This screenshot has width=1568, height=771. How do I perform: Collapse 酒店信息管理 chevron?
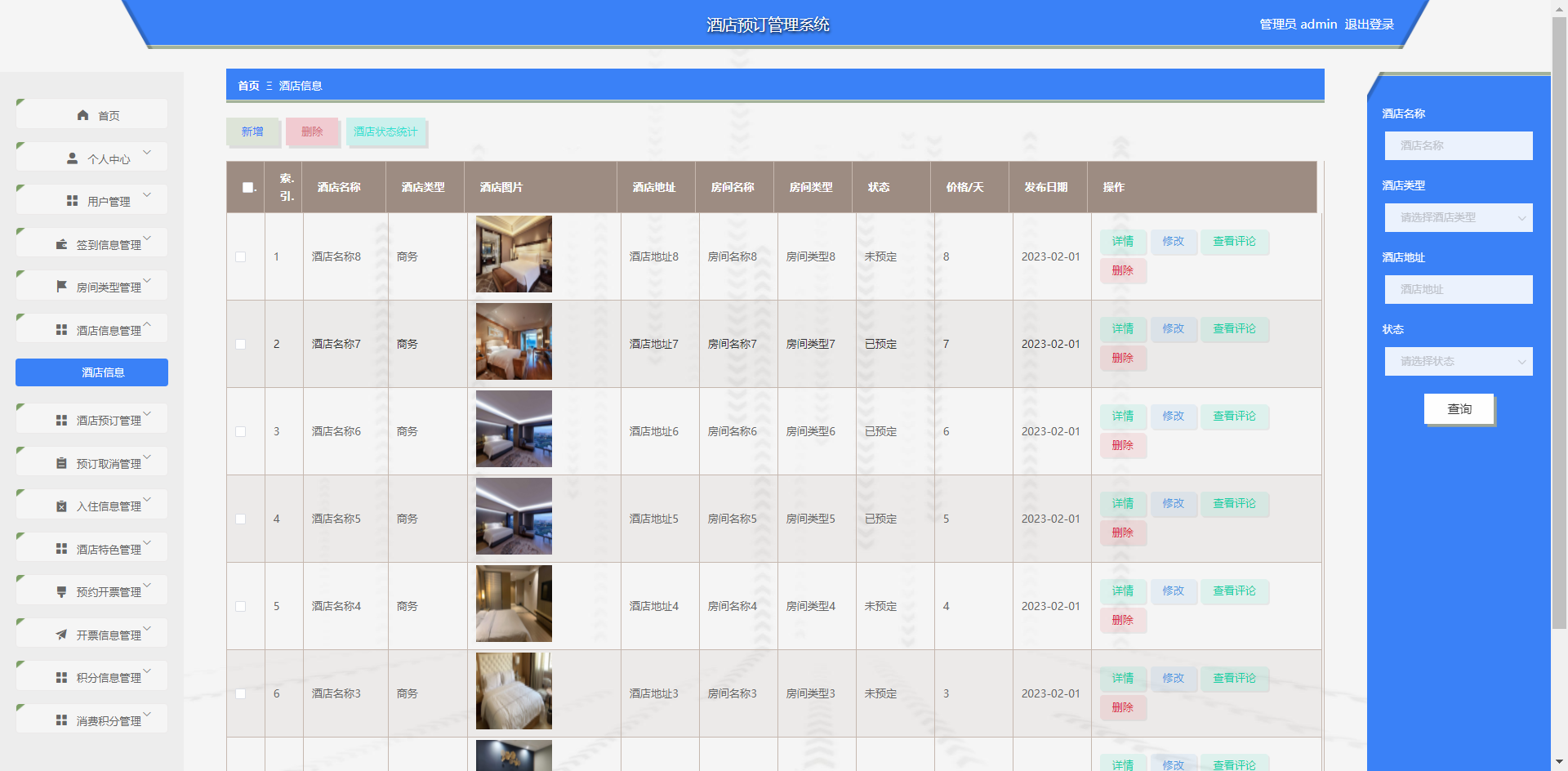point(147,323)
